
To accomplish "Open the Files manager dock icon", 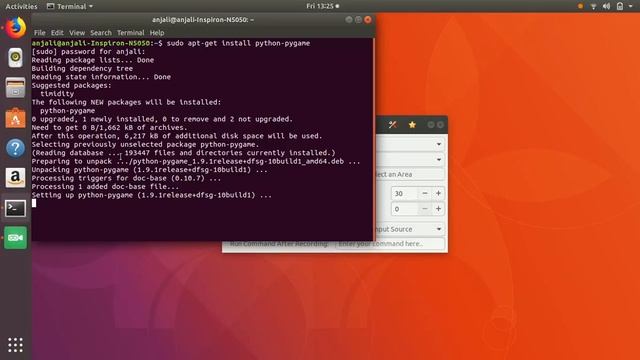I will pyautogui.click(x=16, y=88).
